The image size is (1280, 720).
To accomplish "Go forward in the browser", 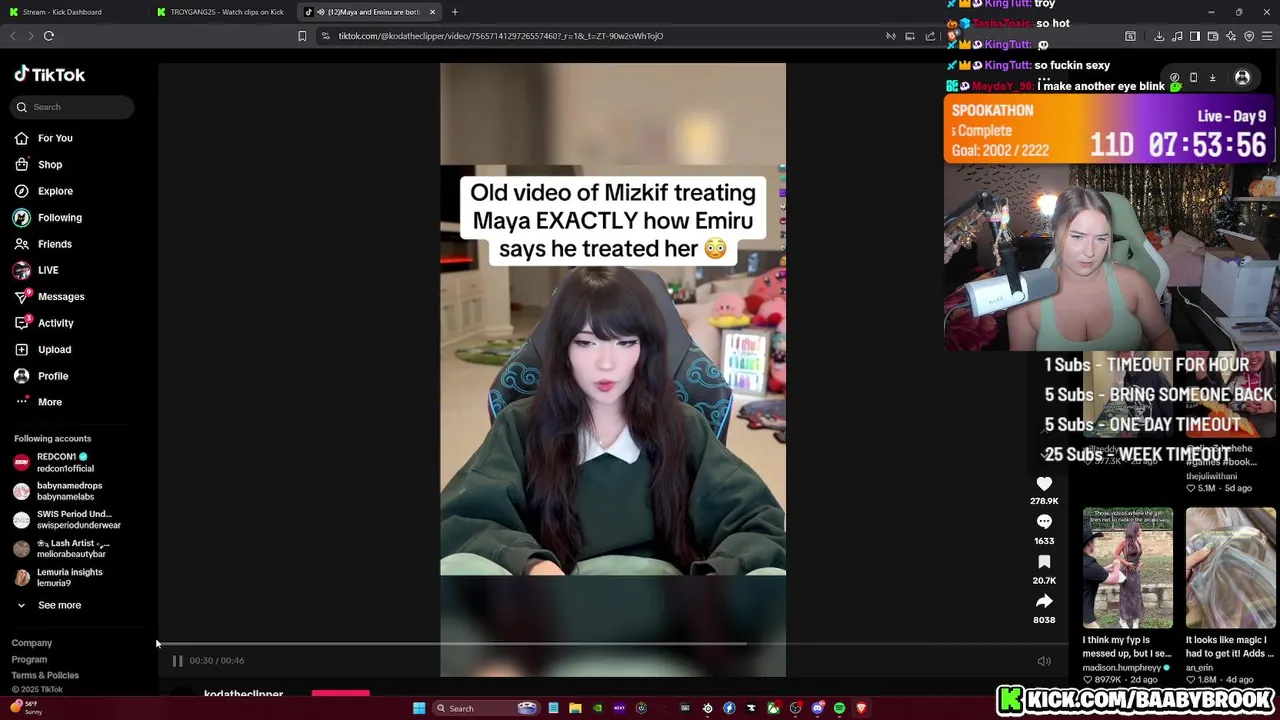I will 30,36.
